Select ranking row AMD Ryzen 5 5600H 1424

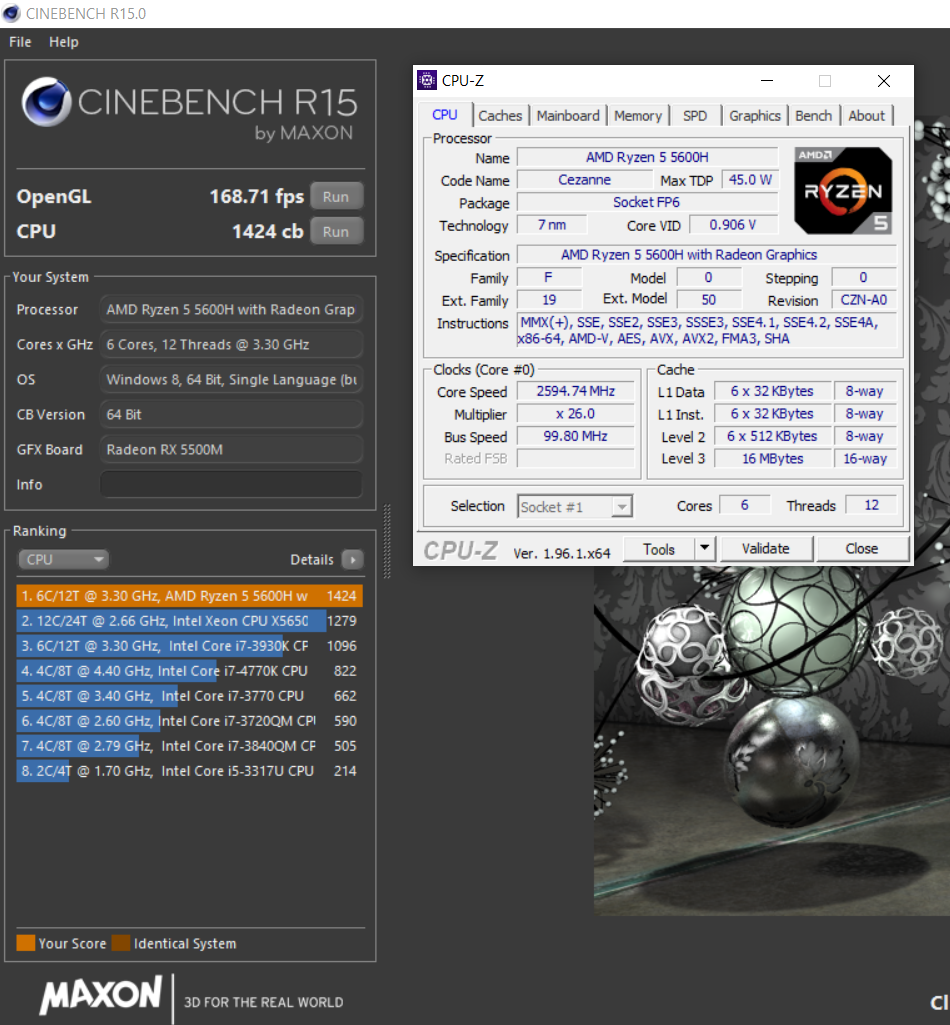coord(190,596)
